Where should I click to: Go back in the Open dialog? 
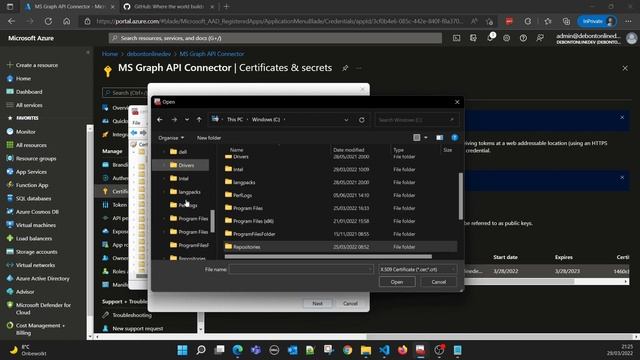[x=160, y=120]
